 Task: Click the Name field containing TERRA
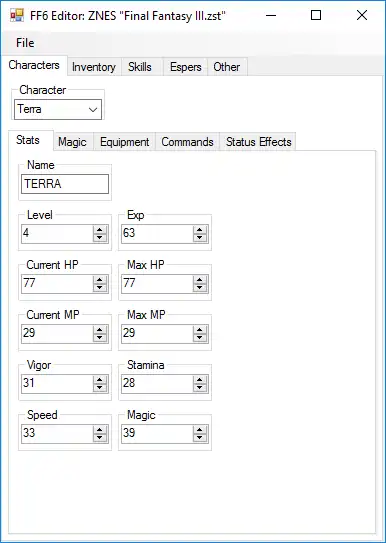[65, 184]
